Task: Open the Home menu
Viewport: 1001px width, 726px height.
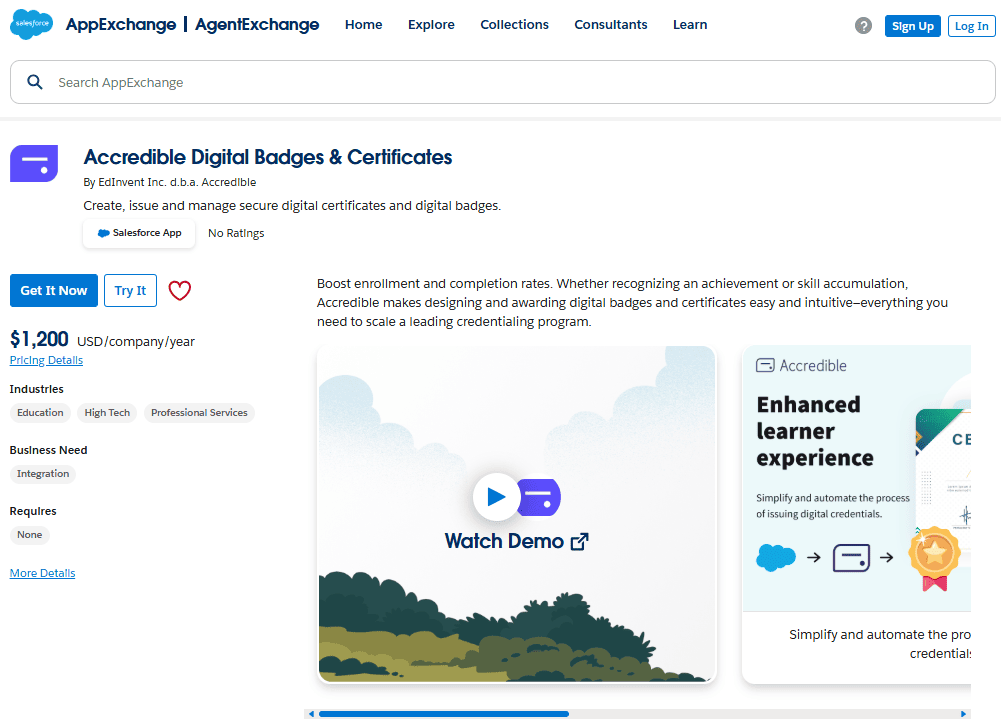Action: tap(363, 24)
